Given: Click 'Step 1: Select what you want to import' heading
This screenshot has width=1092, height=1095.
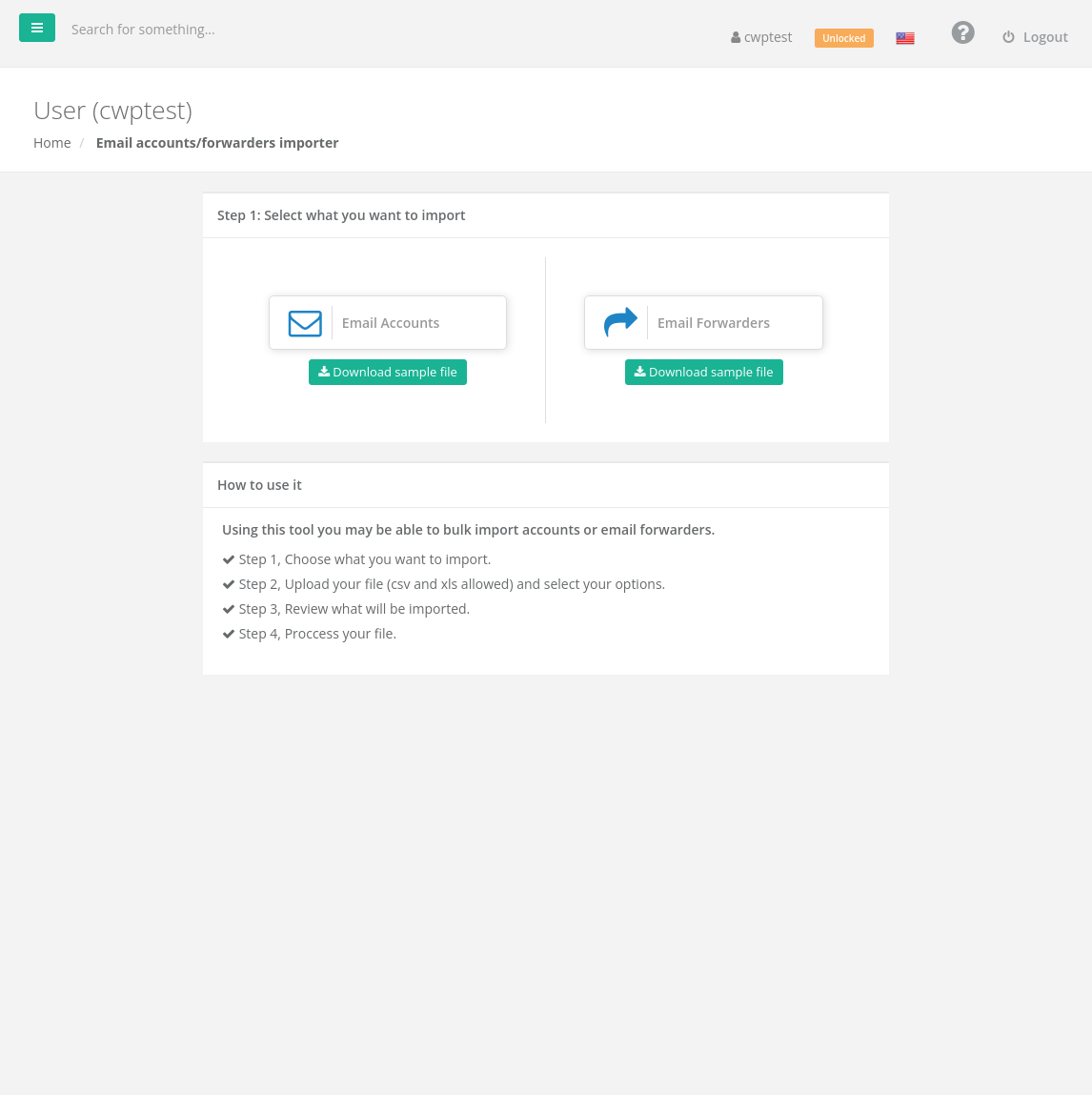Looking at the screenshot, I should click(341, 215).
